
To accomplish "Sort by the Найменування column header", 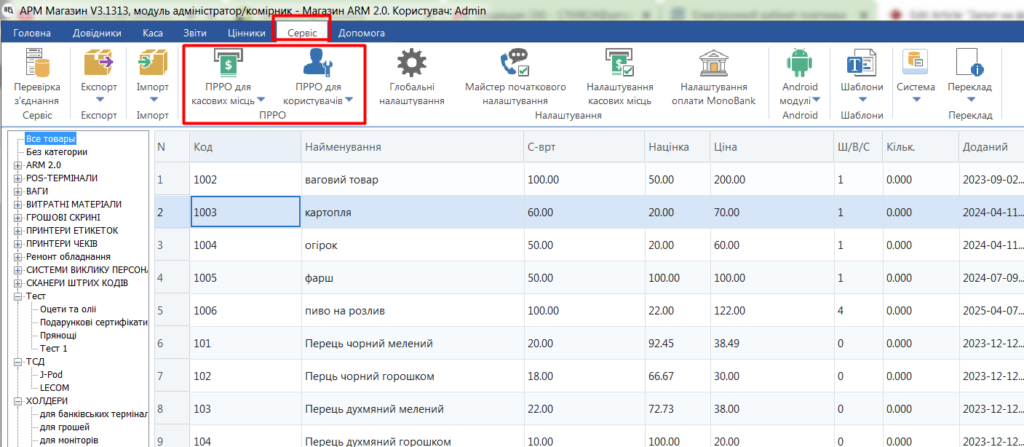I will click(x=412, y=147).
